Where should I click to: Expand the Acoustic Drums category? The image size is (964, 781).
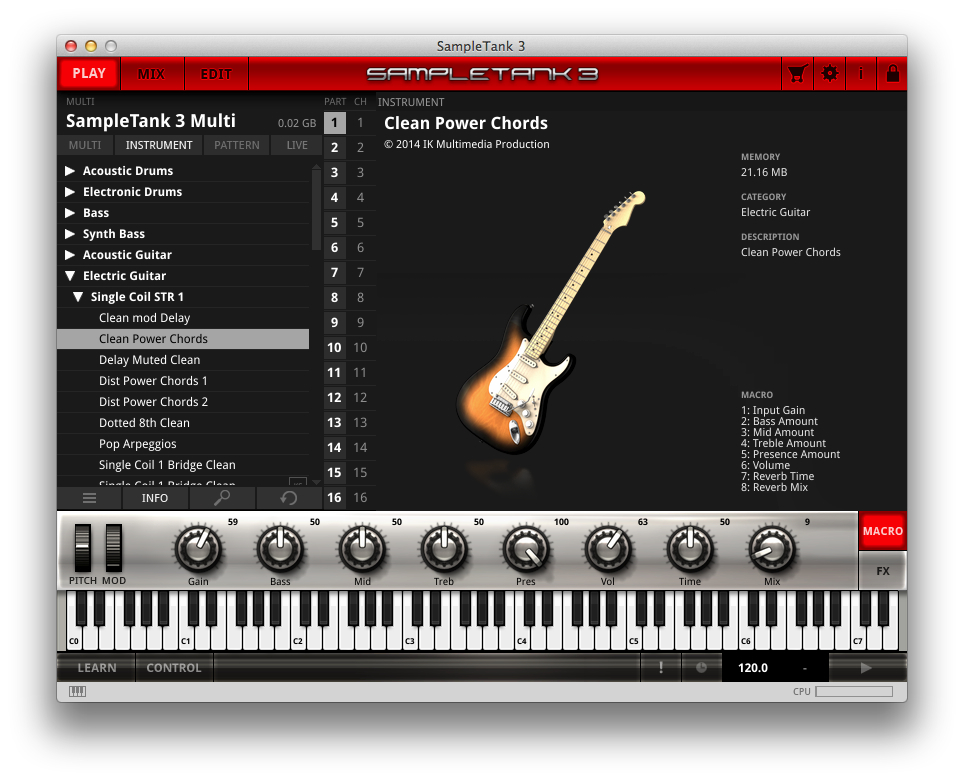click(x=68, y=170)
